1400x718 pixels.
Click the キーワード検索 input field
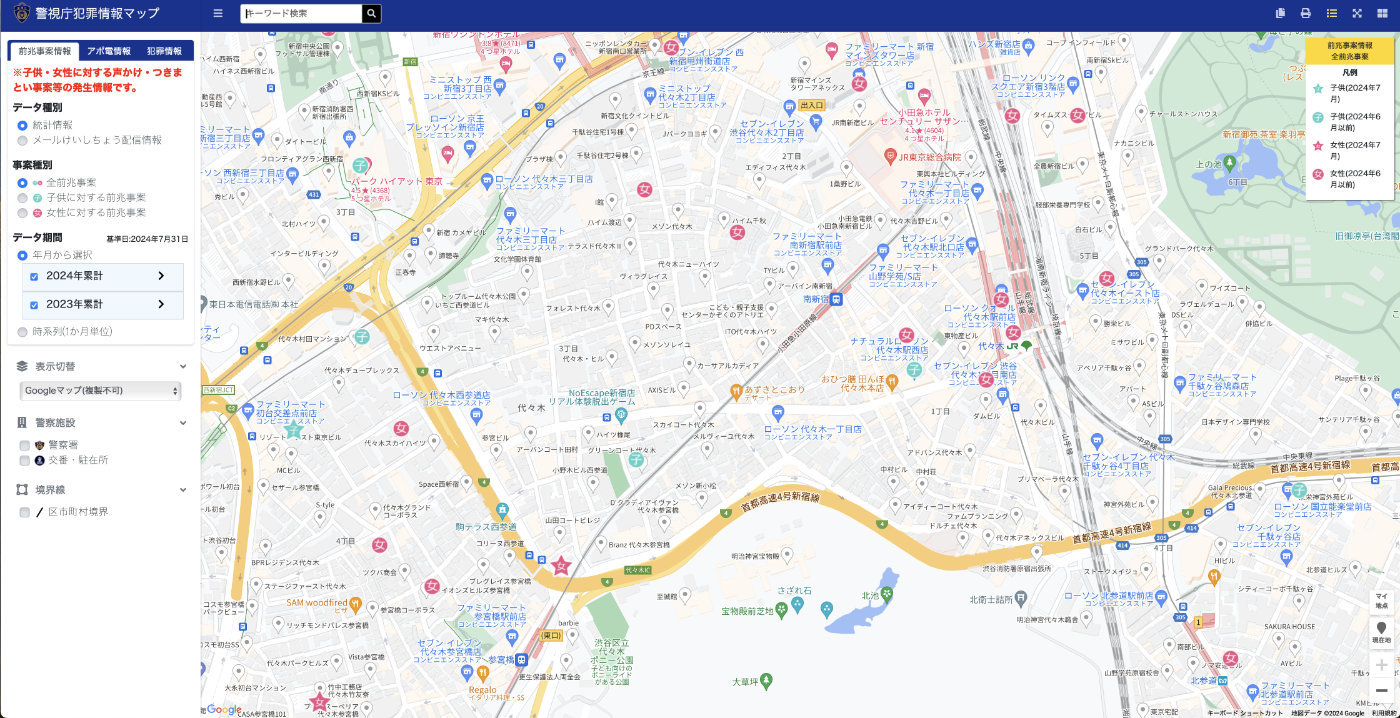tap(301, 14)
